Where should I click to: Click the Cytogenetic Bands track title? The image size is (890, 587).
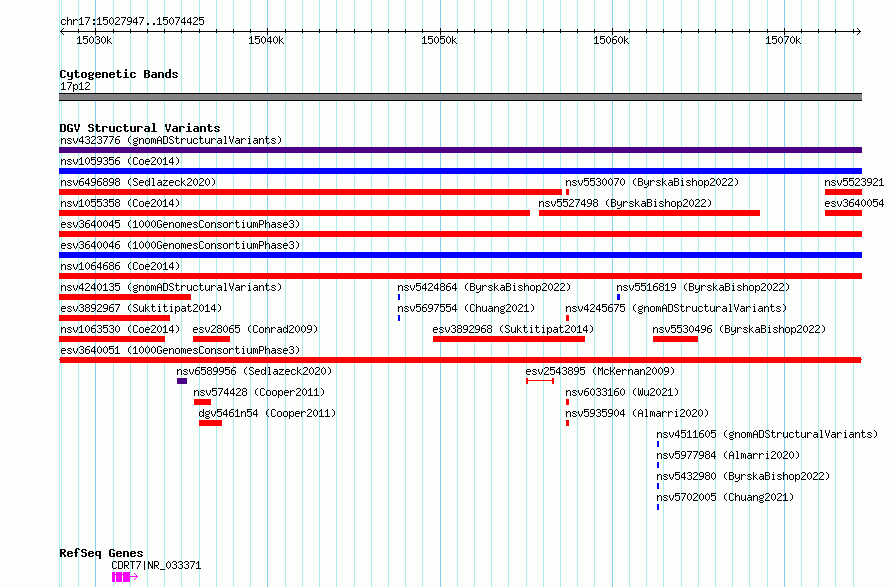tap(119, 74)
